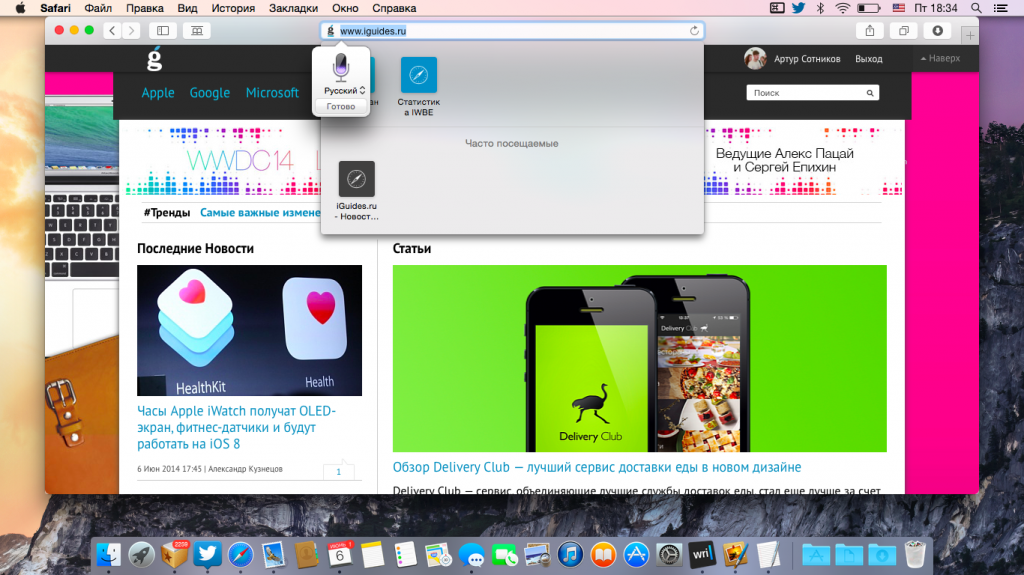Open the Русский dictation language dropdown

point(344,91)
